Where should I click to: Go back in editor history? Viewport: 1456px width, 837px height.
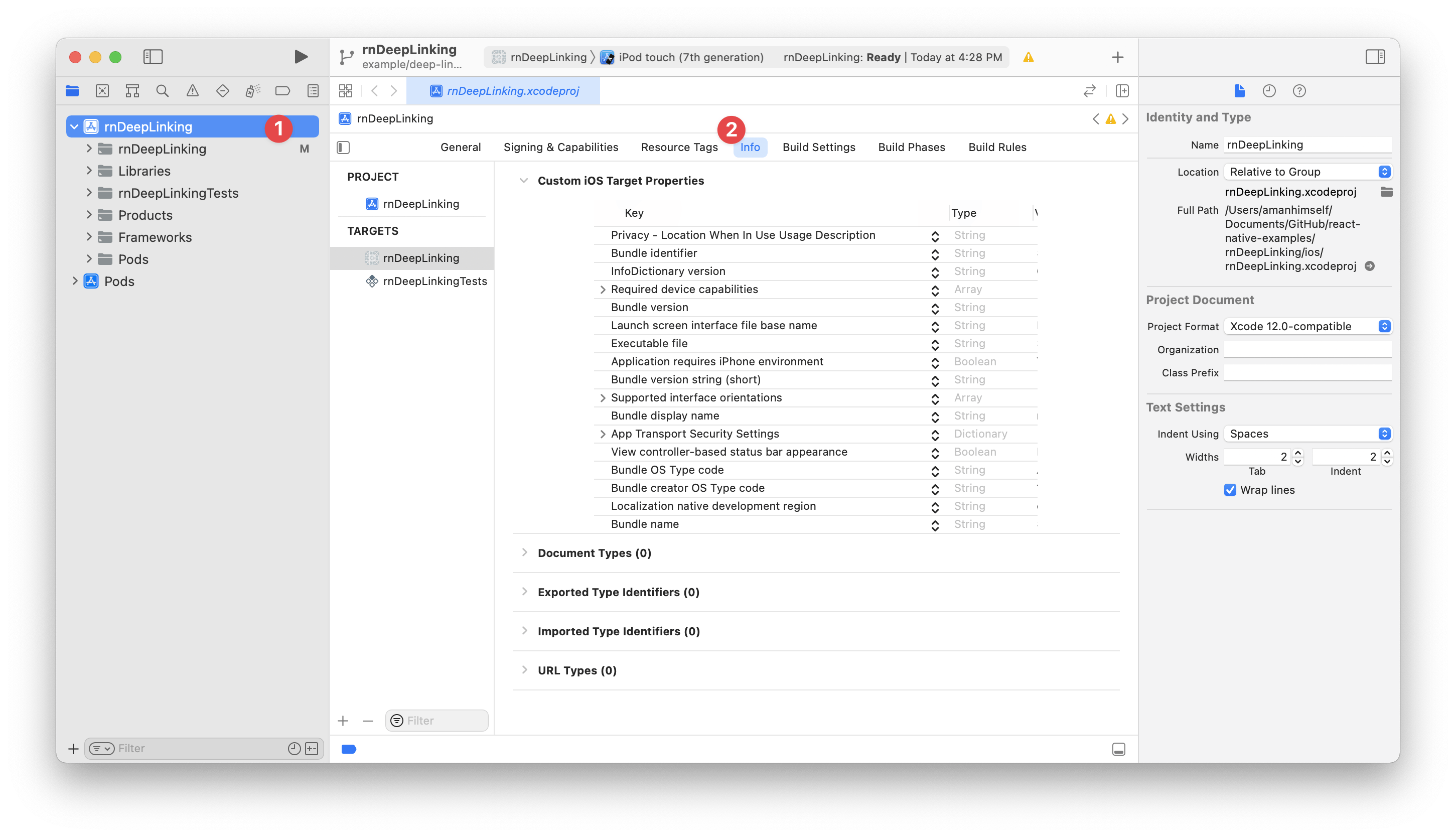click(x=375, y=90)
